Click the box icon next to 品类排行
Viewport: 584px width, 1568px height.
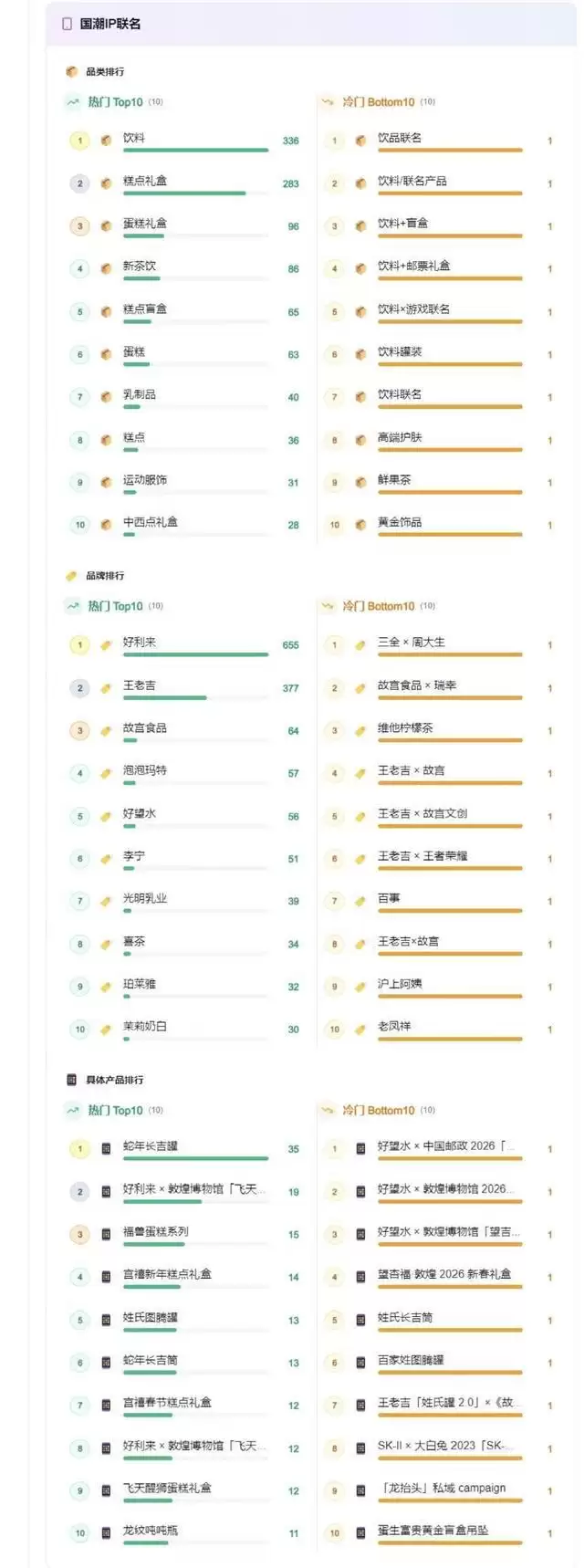[x=71, y=71]
